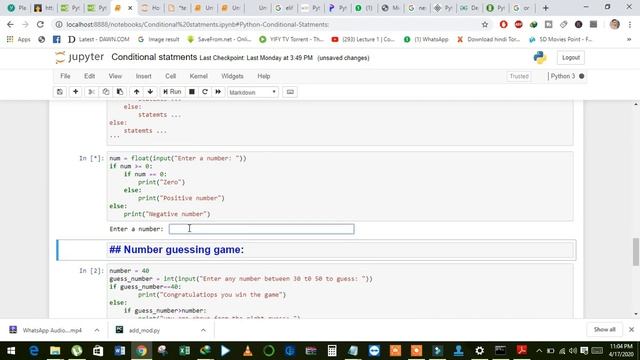Open the Help menu
640x360 pixels.
pyautogui.click(x=264, y=76)
